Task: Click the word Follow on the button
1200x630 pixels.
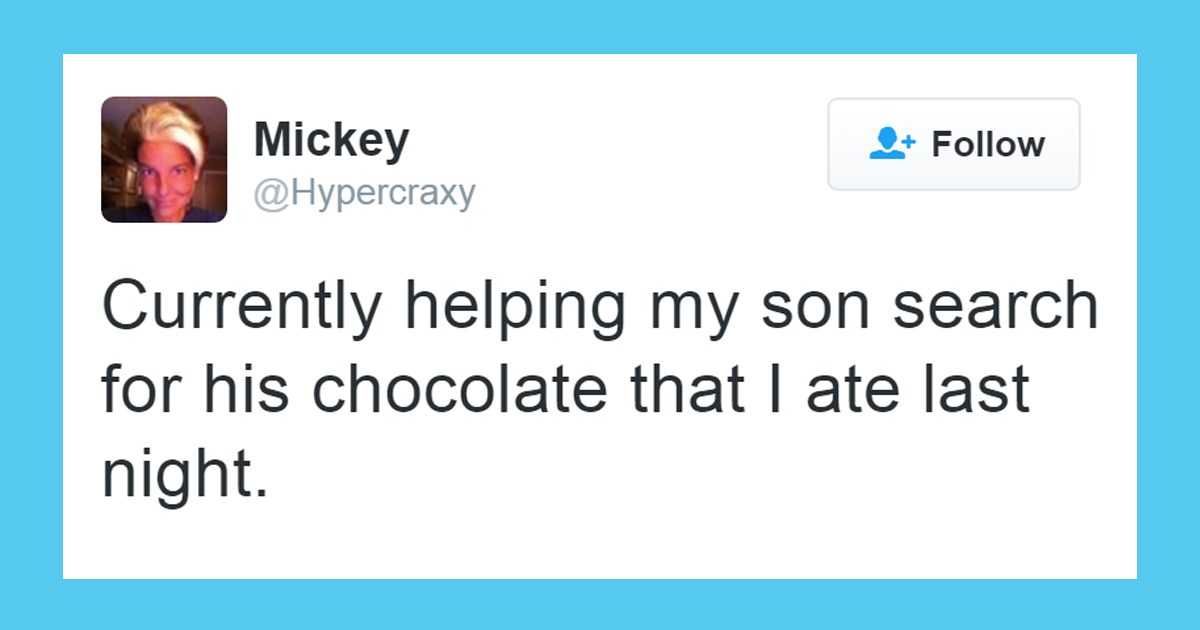Action: point(988,144)
